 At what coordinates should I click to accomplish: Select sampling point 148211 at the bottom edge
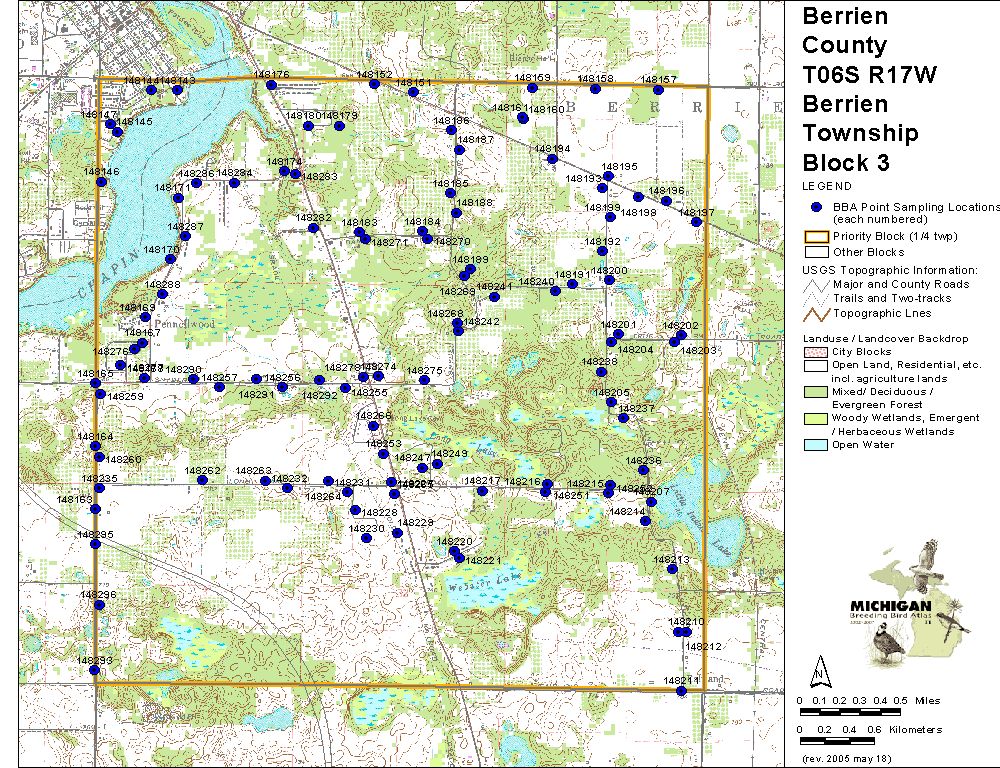[x=681, y=690]
